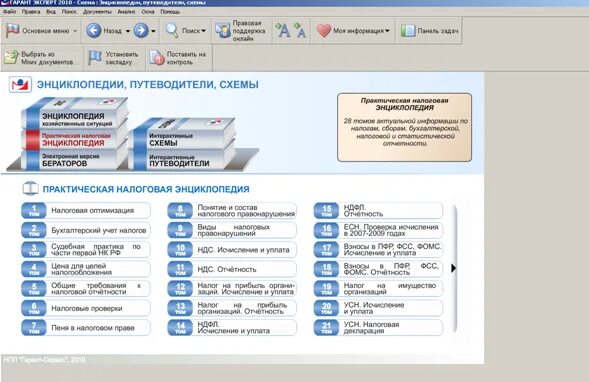The height and width of the screenshot is (382, 589).
Task: Decrease font size with smaller A icon
Action: (300, 30)
